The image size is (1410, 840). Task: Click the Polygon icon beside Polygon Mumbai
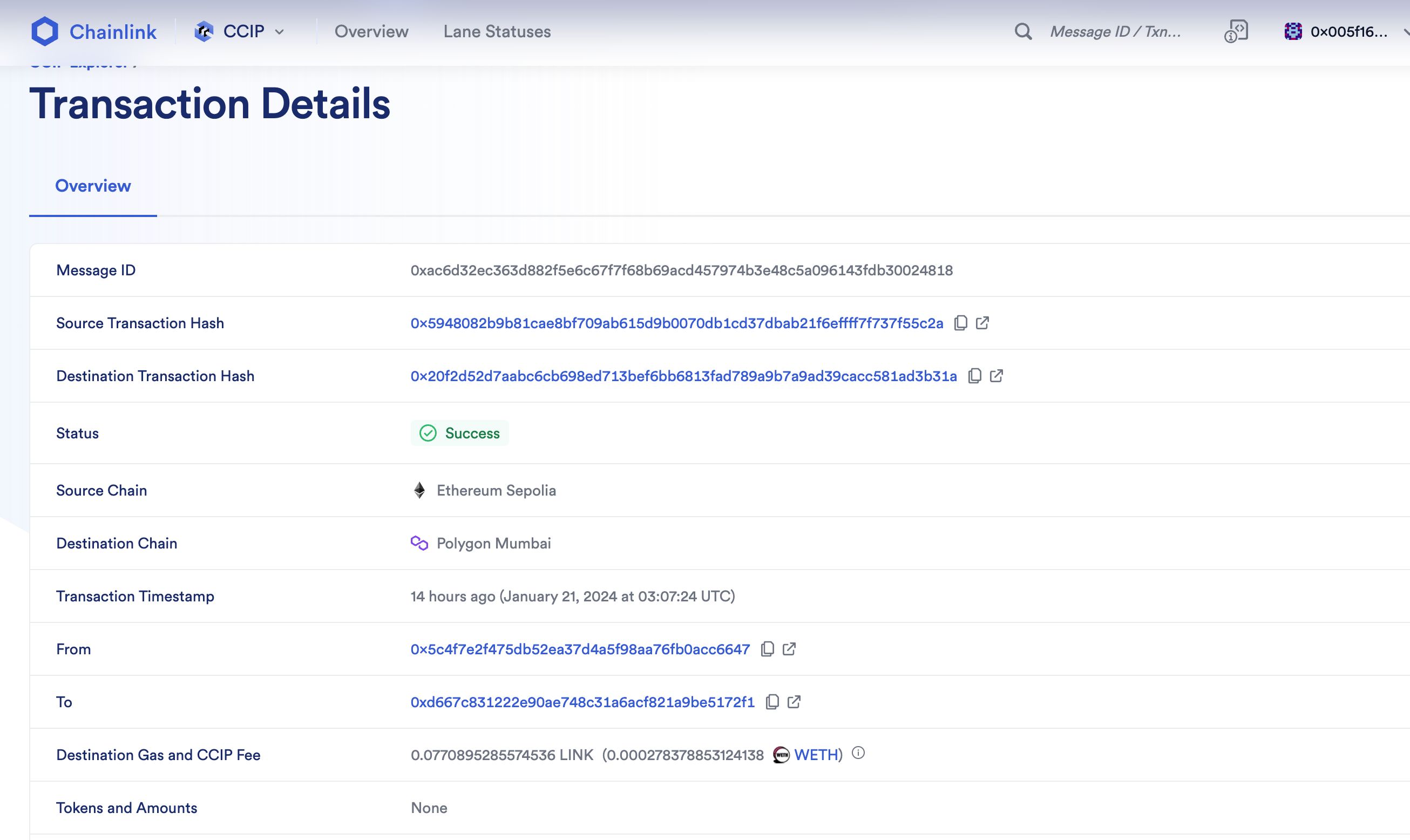click(x=419, y=544)
